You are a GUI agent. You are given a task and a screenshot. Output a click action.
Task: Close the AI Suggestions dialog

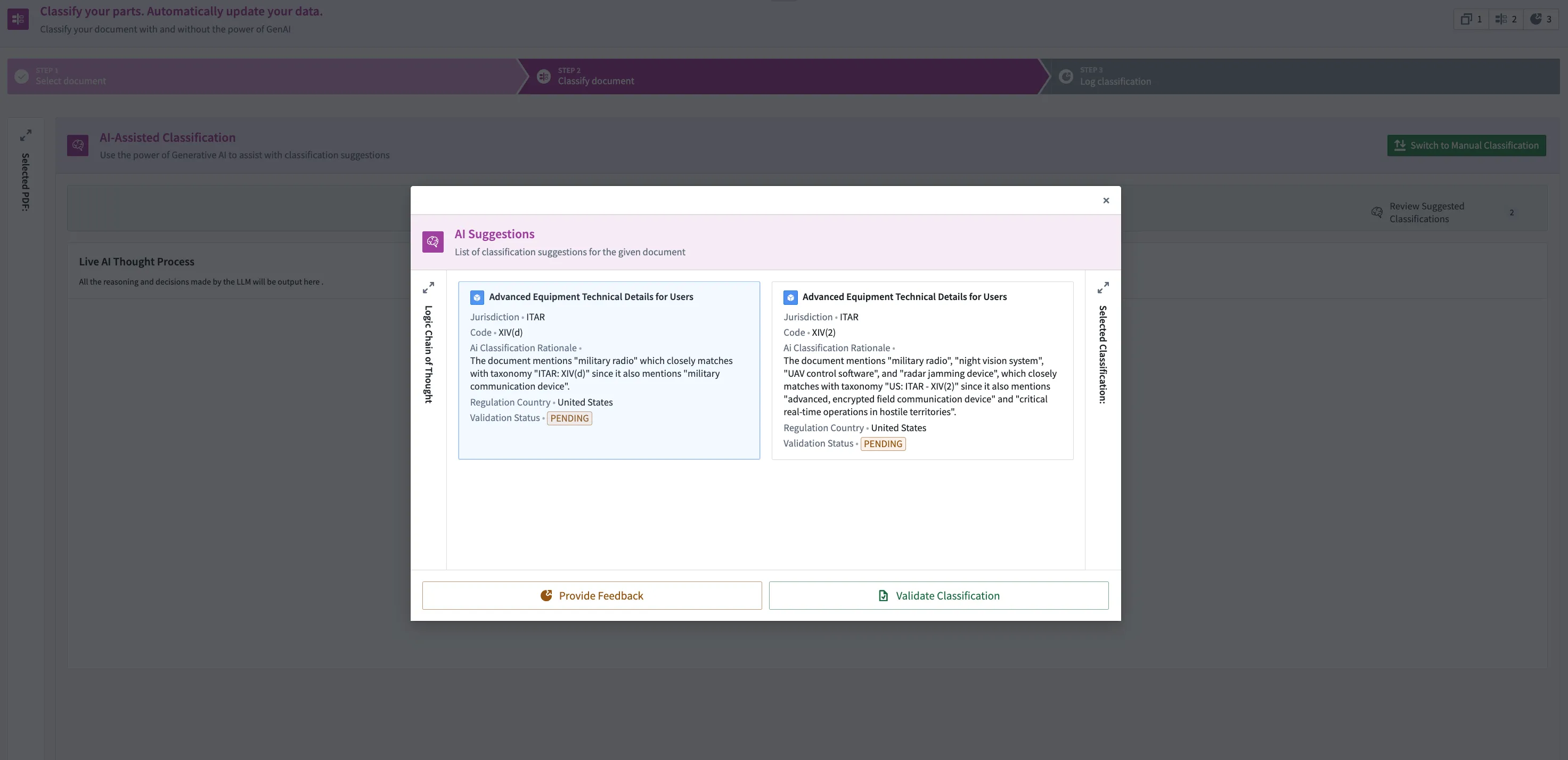1106,200
